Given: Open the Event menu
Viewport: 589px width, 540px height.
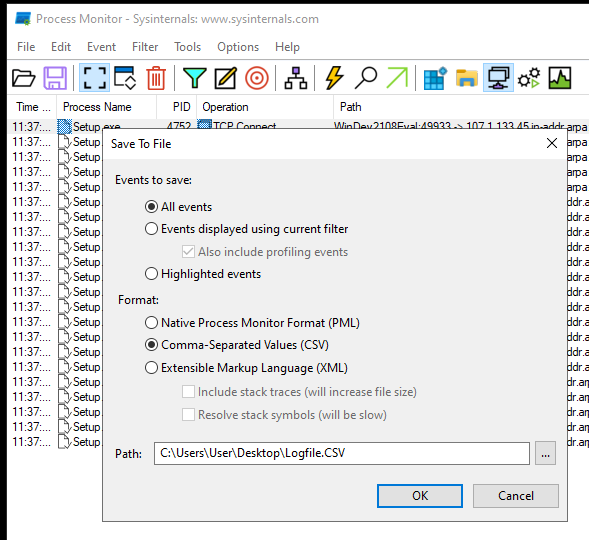Looking at the screenshot, I should click(101, 47).
